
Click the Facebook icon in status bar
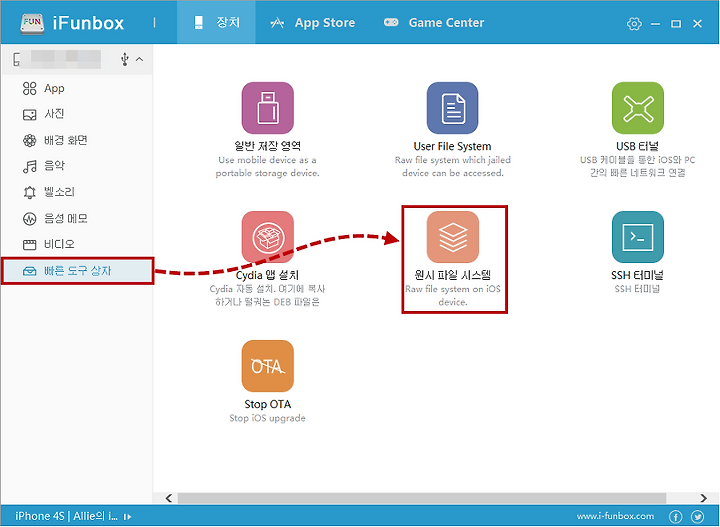tap(675, 516)
